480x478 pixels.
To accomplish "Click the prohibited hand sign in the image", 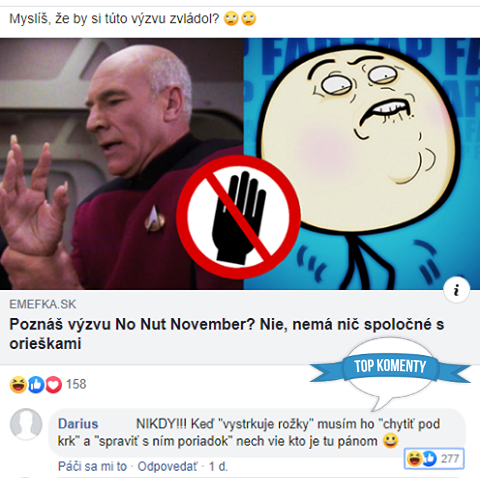I will (238, 217).
